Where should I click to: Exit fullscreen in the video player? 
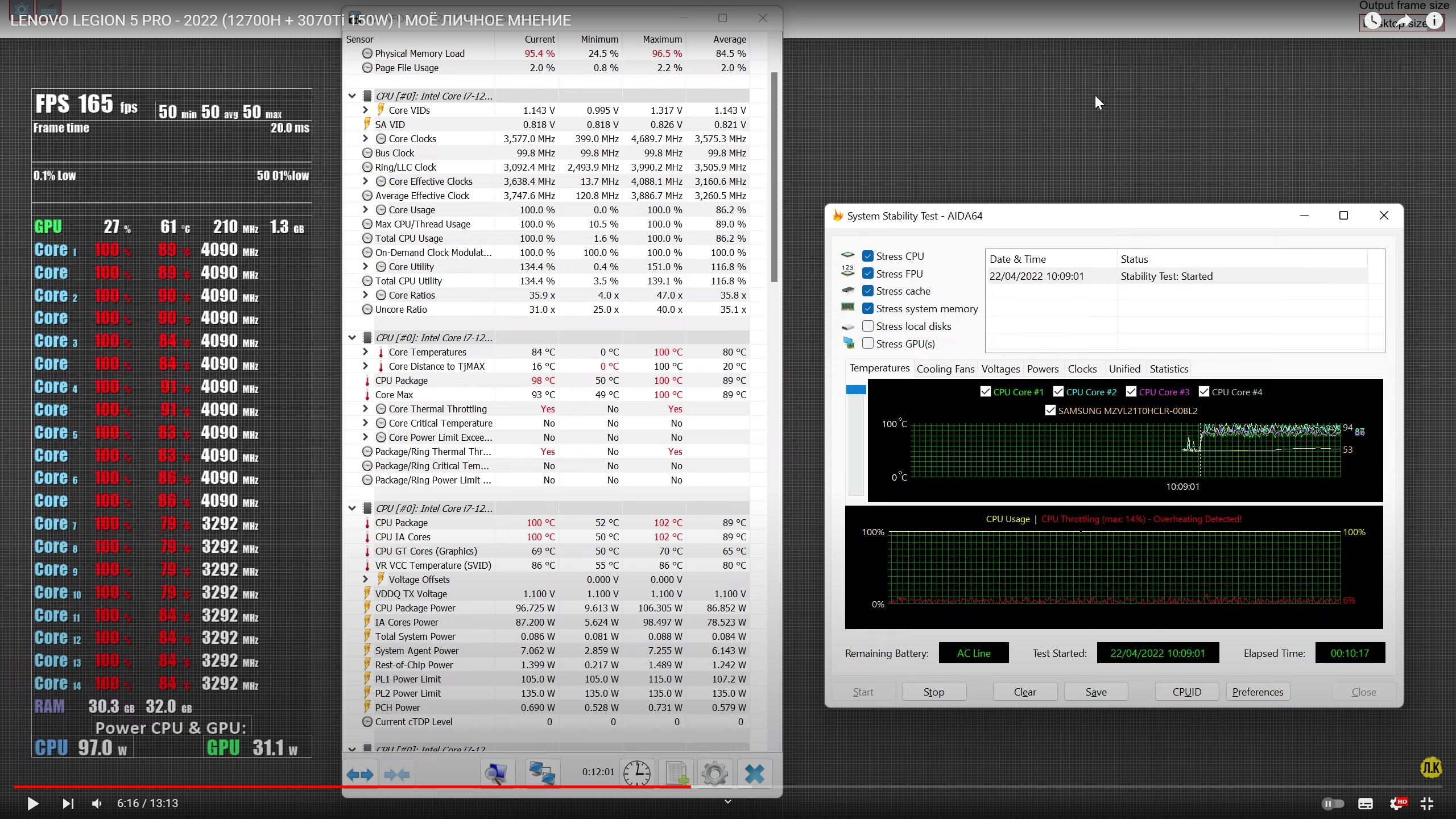coord(1427,804)
